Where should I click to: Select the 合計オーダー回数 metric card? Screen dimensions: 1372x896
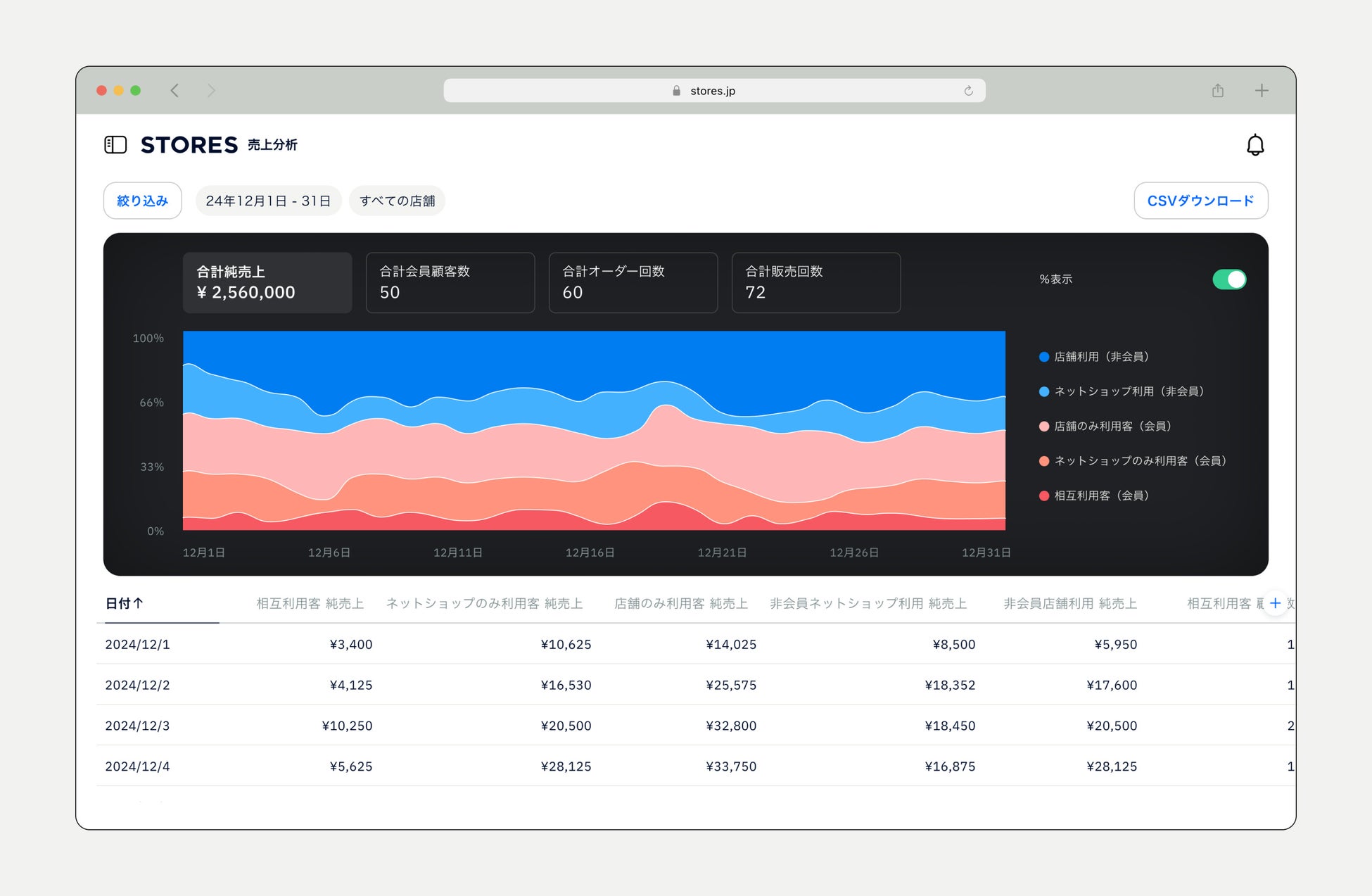tap(633, 282)
